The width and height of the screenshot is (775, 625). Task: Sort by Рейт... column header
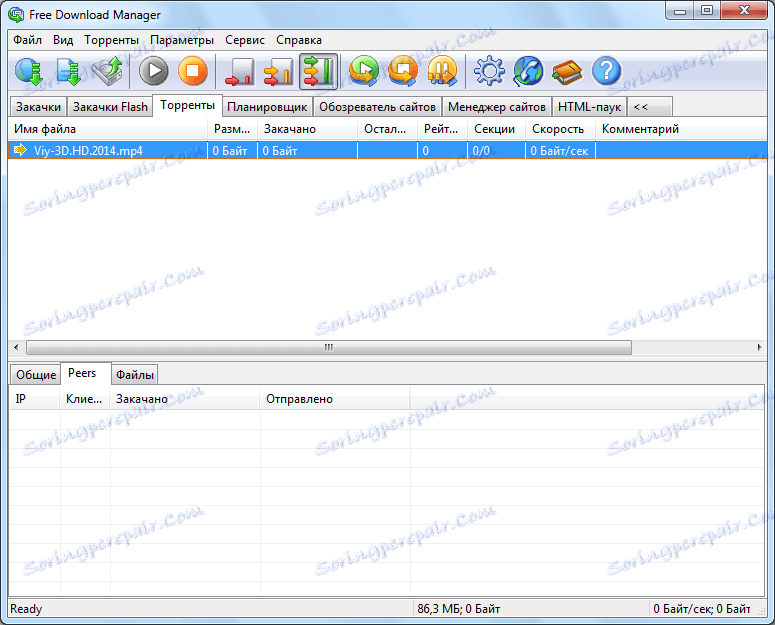pyautogui.click(x=442, y=129)
